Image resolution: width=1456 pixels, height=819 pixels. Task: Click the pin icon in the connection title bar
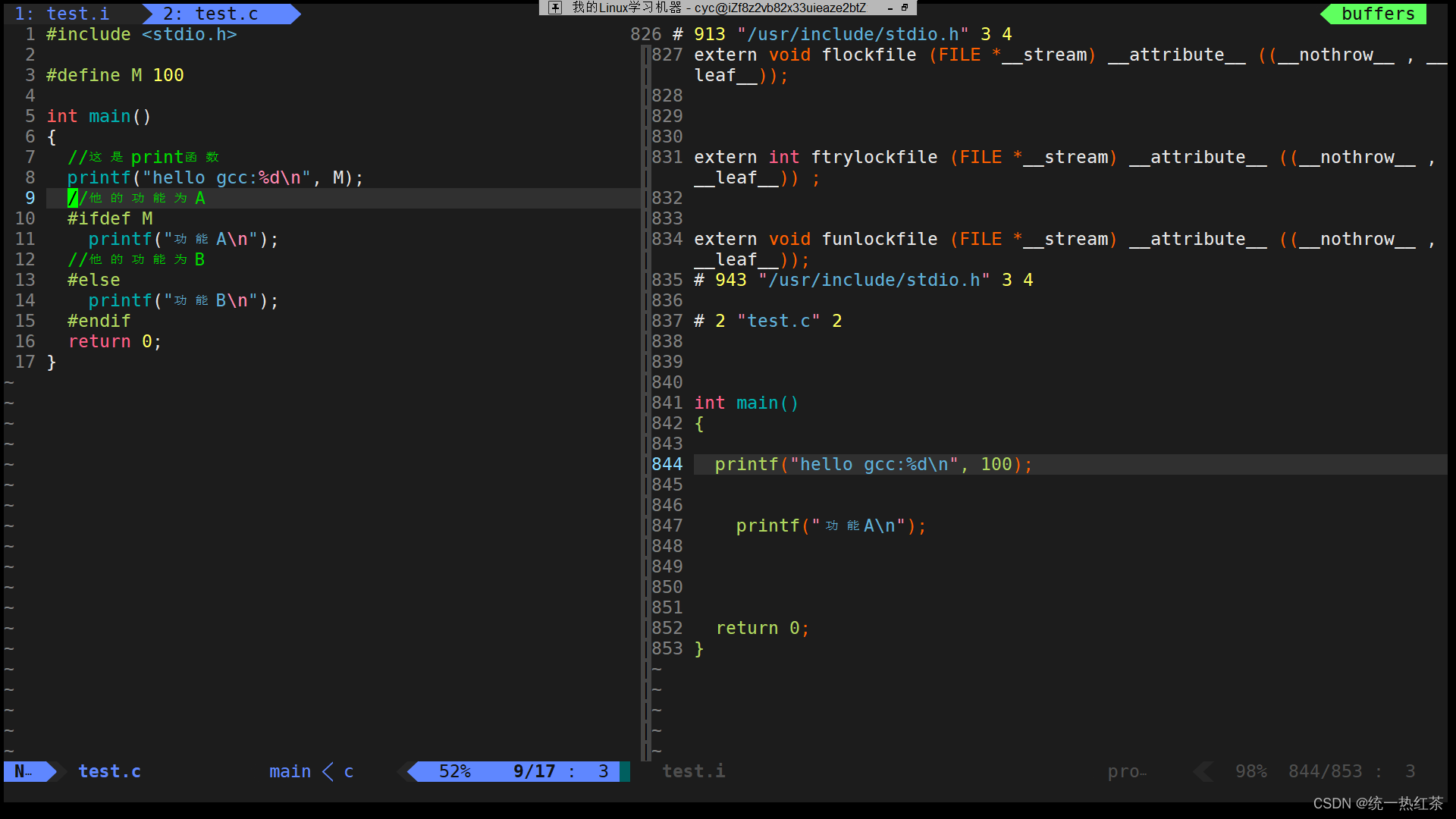[x=555, y=8]
